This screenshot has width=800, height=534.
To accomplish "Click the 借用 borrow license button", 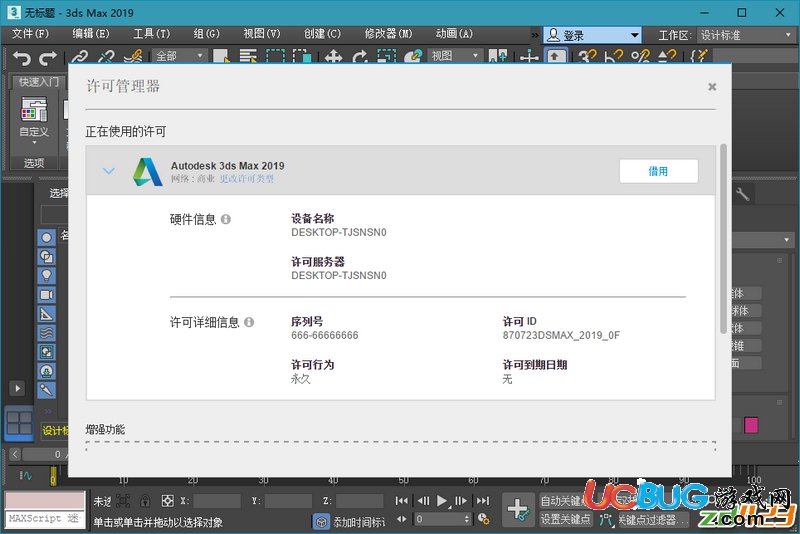I will click(x=659, y=171).
